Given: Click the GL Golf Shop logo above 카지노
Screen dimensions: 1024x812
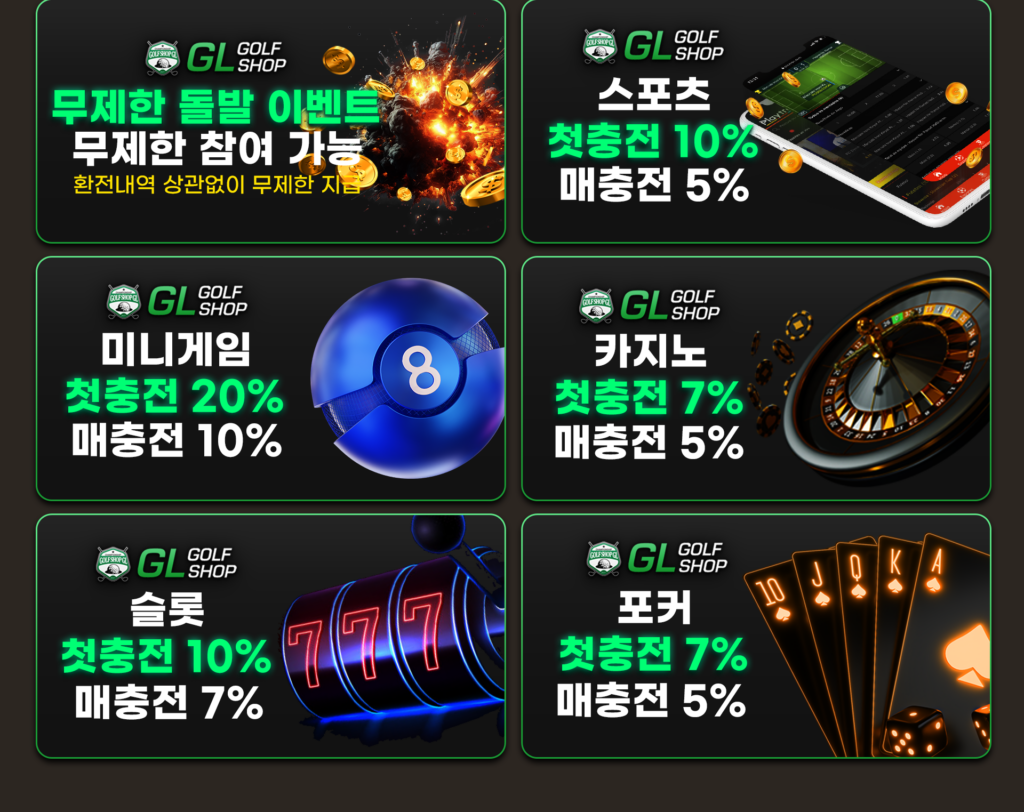Looking at the screenshot, I should [649, 306].
